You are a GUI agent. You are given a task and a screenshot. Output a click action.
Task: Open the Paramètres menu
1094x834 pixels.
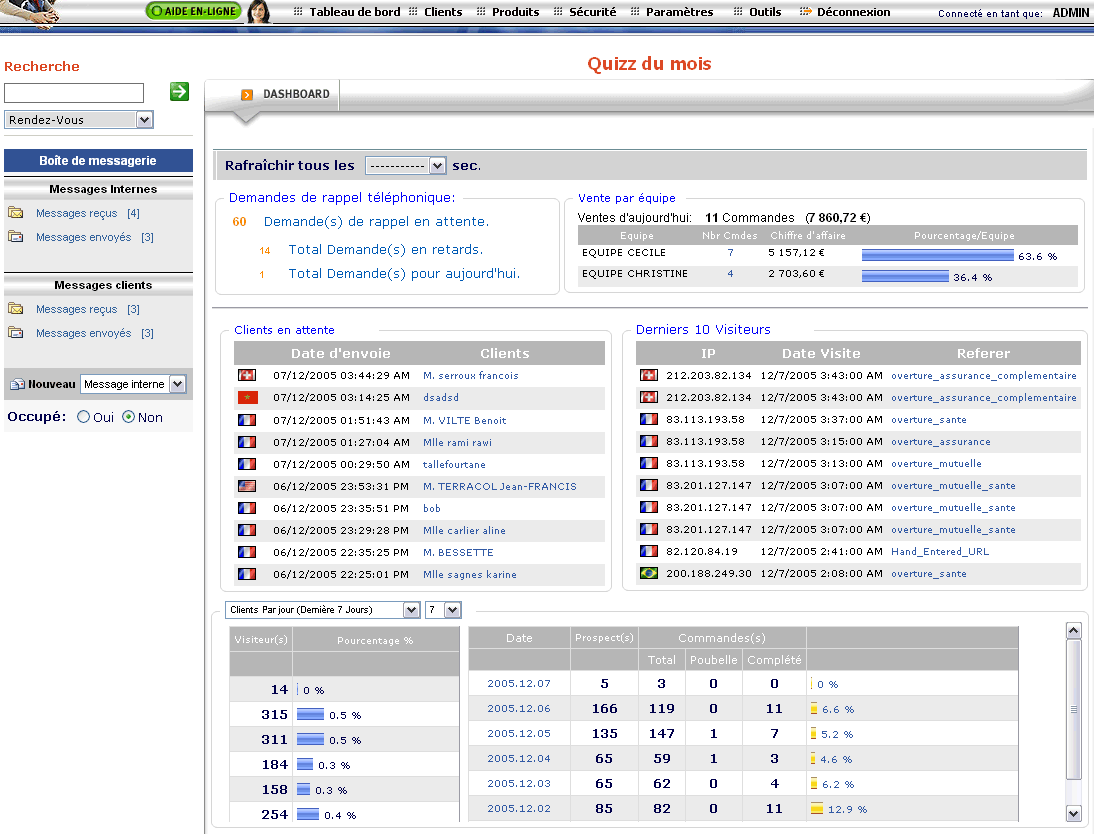click(x=680, y=12)
